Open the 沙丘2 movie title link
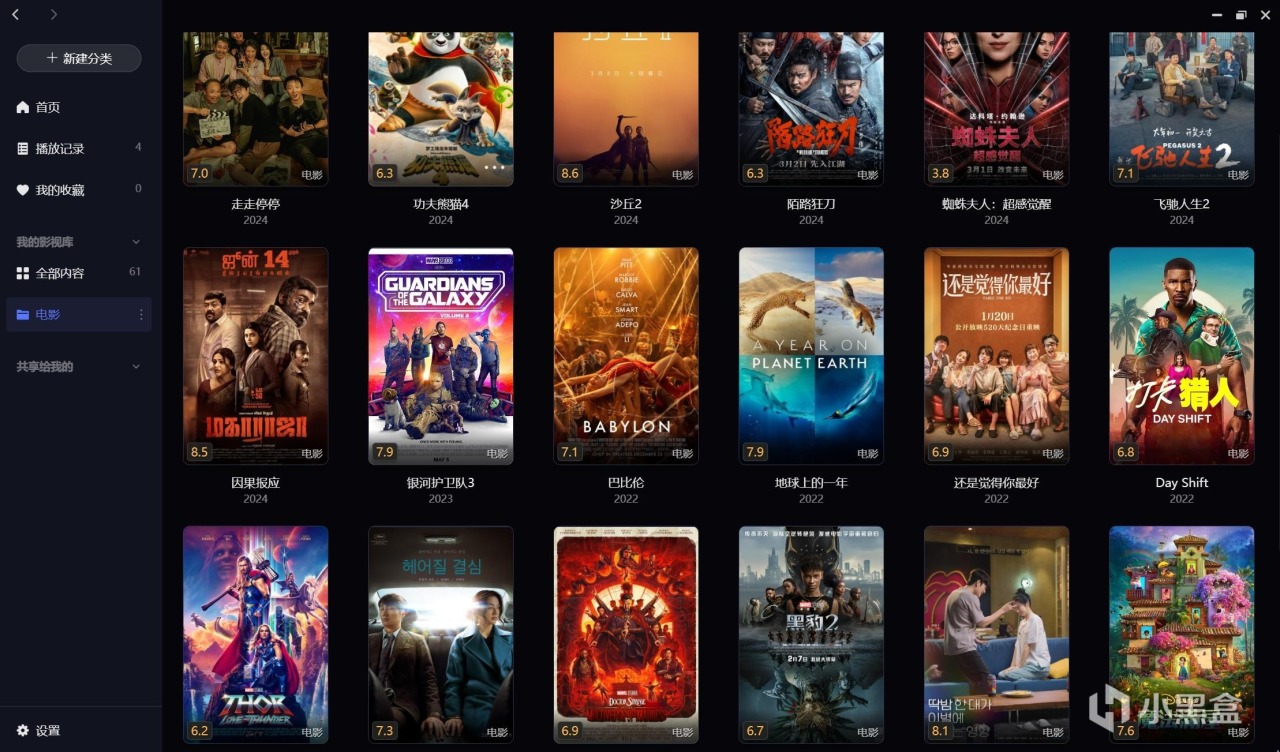The image size is (1280, 752). click(x=626, y=204)
